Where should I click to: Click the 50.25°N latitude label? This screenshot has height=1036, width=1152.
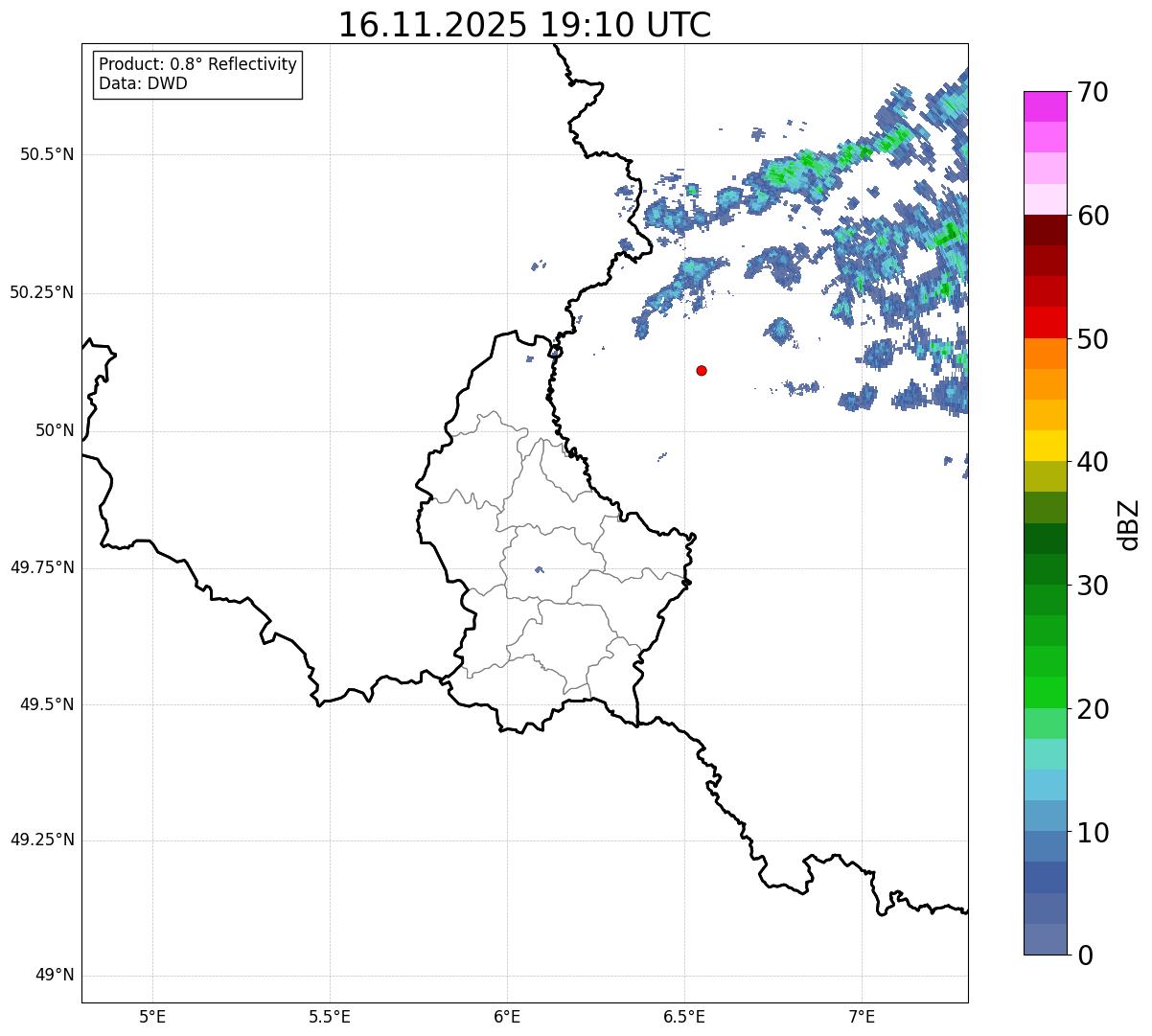tap(41, 292)
